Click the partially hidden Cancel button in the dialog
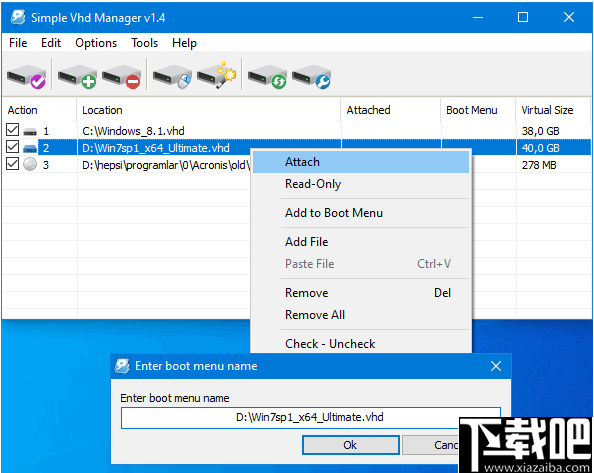594x473 pixels. pyautogui.click(x=431, y=445)
